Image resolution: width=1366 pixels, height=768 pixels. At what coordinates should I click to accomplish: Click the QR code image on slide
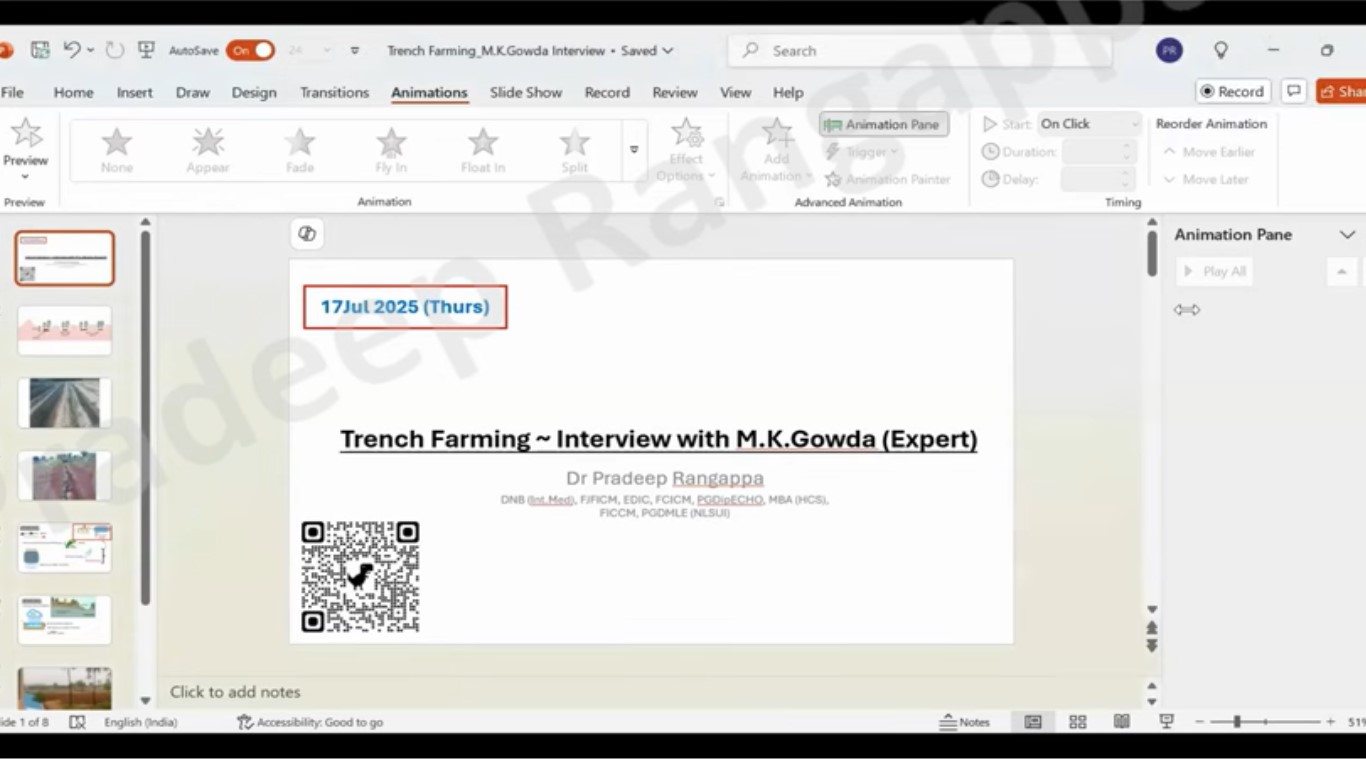360,577
